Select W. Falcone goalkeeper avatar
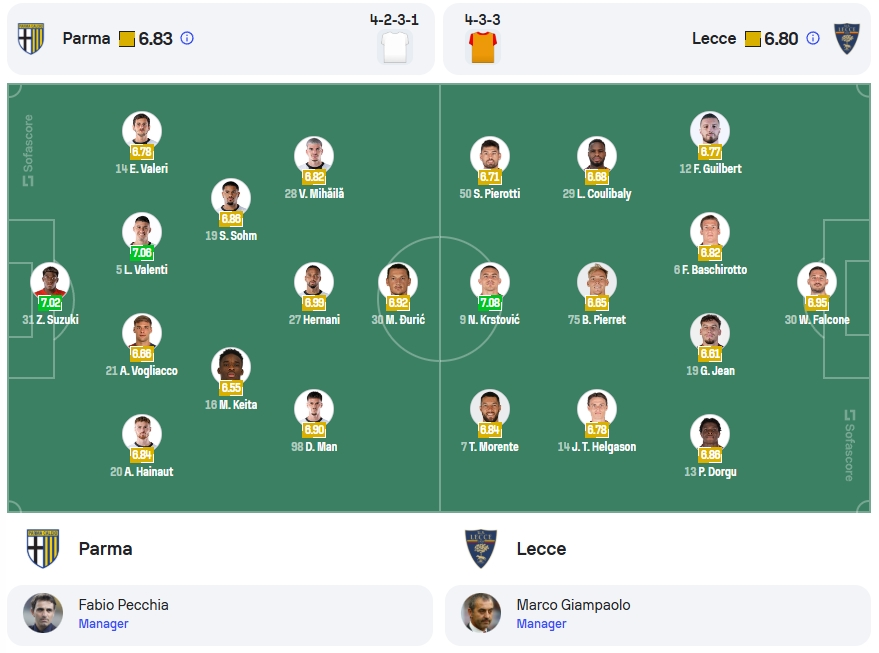The width and height of the screenshot is (879, 653). coord(817,282)
